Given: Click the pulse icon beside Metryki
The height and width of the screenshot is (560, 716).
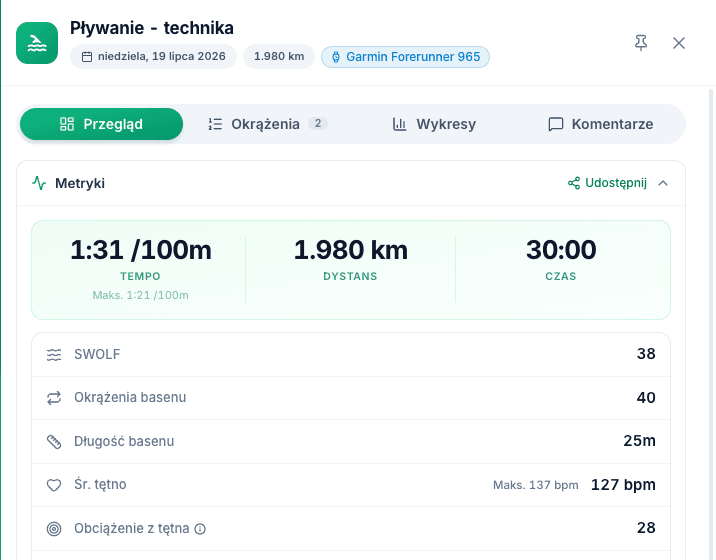Looking at the screenshot, I should click(39, 183).
